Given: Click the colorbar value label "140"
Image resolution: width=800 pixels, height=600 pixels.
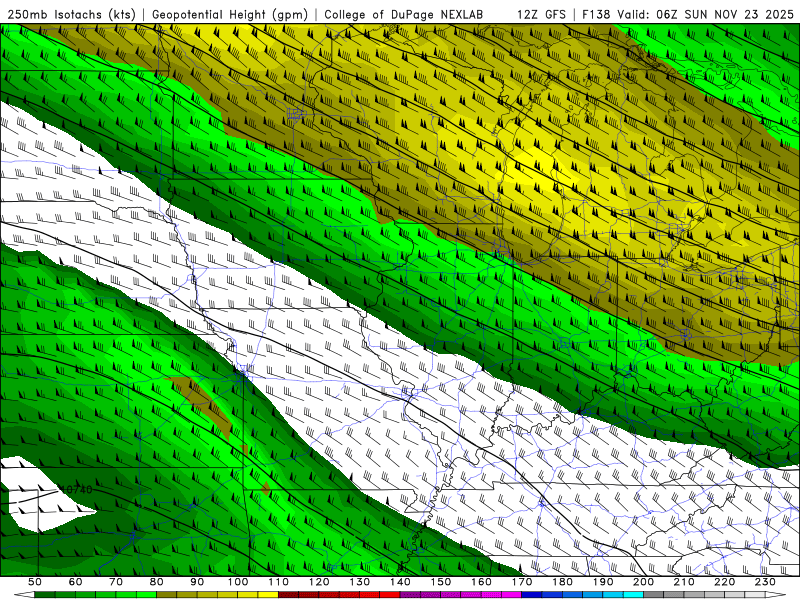Looking at the screenshot, I should click(400, 582).
